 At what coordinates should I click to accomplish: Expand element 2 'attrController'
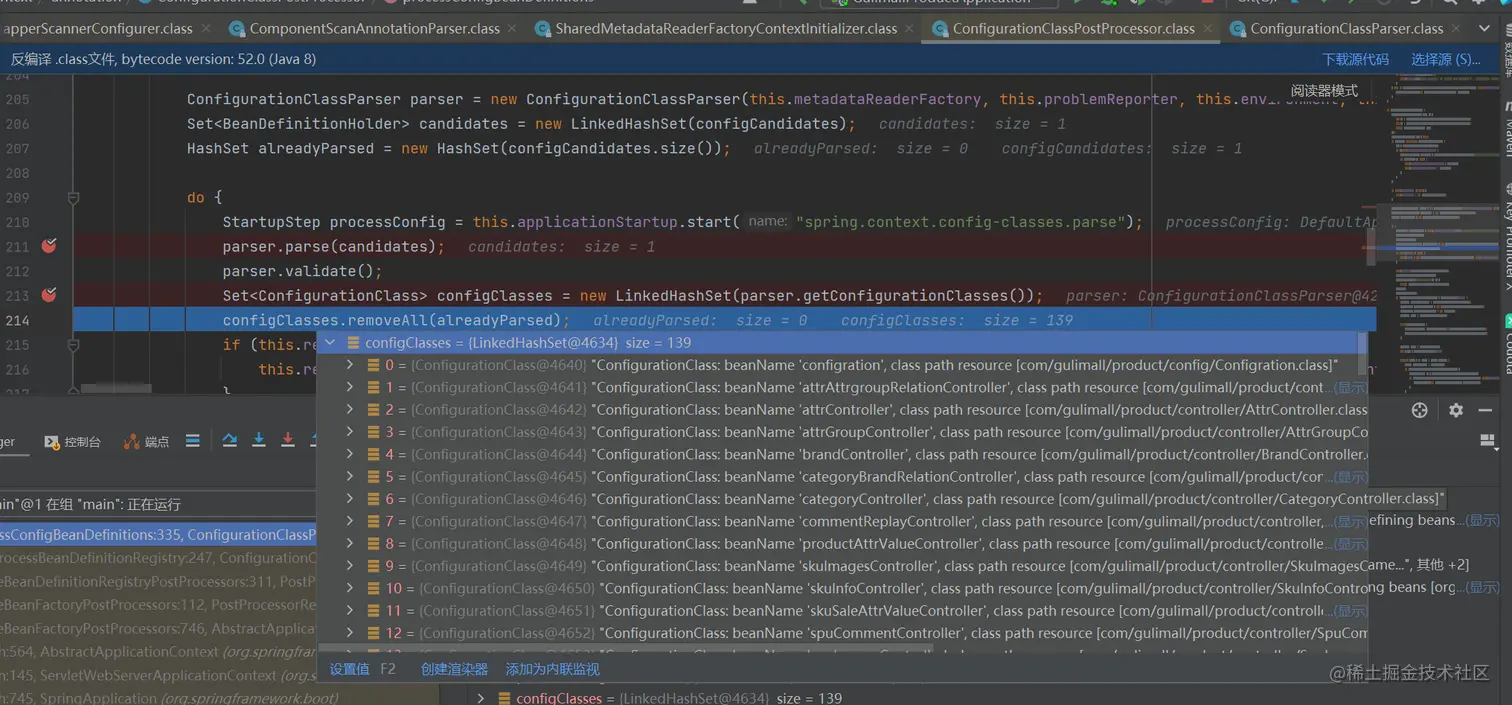point(349,409)
